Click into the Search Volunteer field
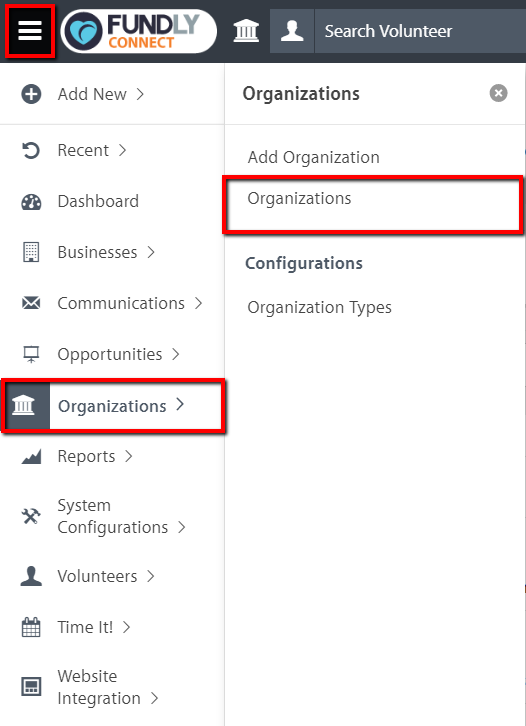The height and width of the screenshot is (726, 526). 420,31
